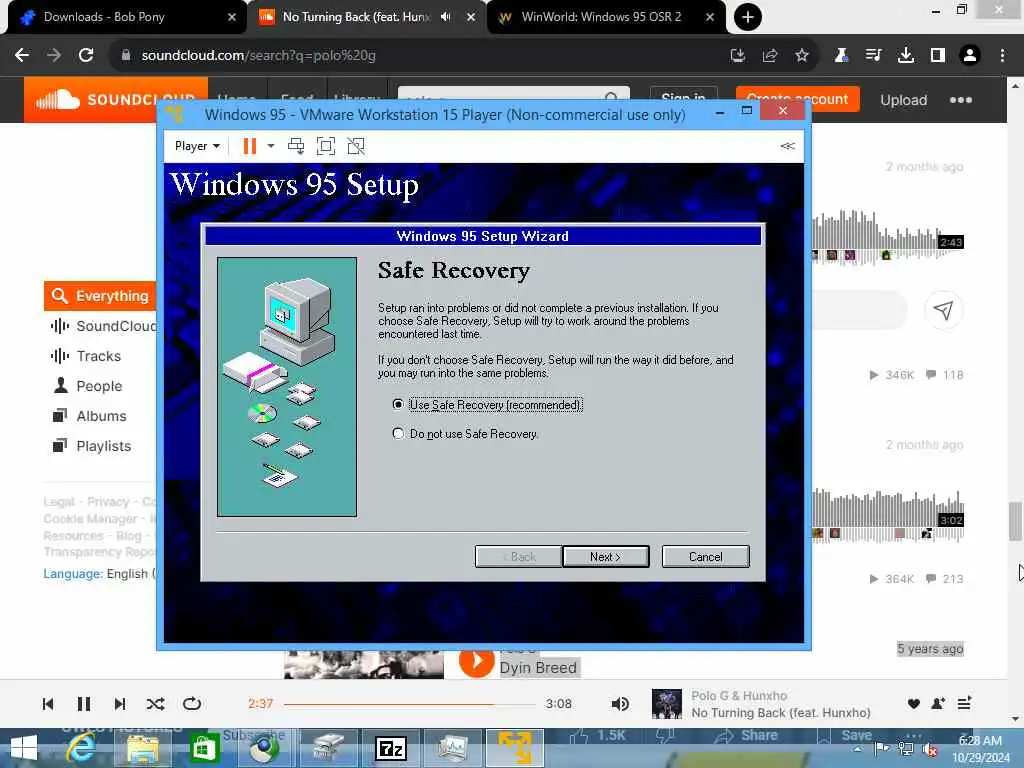Open 7-Zip from the taskbar
Image resolution: width=1024 pixels, height=768 pixels.
pyautogui.click(x=391, y=748)
